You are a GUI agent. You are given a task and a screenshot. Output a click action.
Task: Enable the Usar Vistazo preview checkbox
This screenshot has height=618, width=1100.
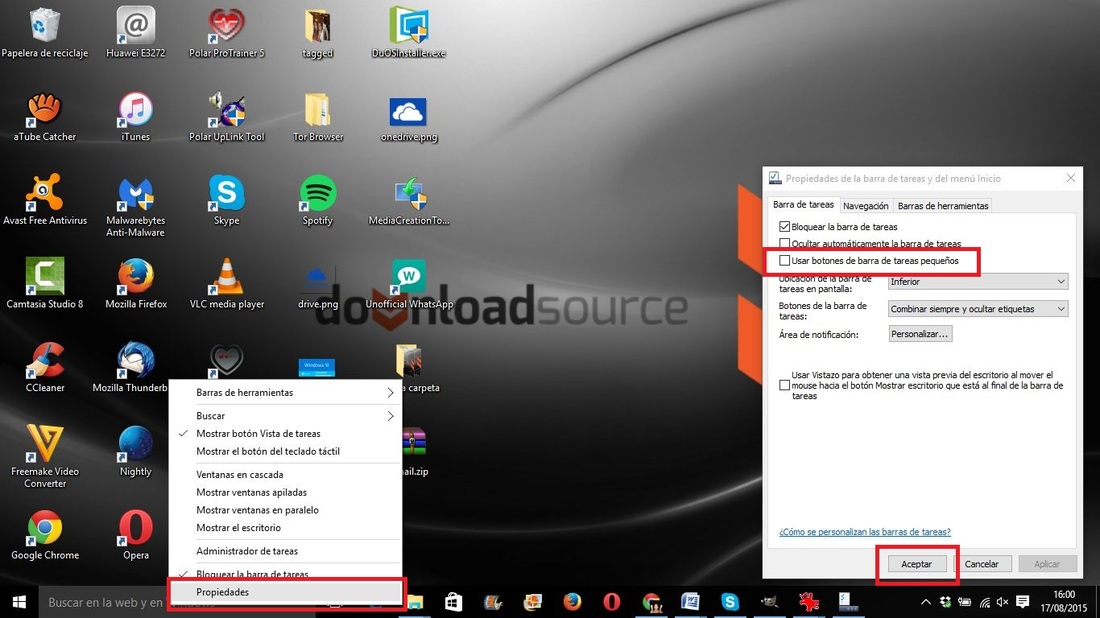[784, 385]
